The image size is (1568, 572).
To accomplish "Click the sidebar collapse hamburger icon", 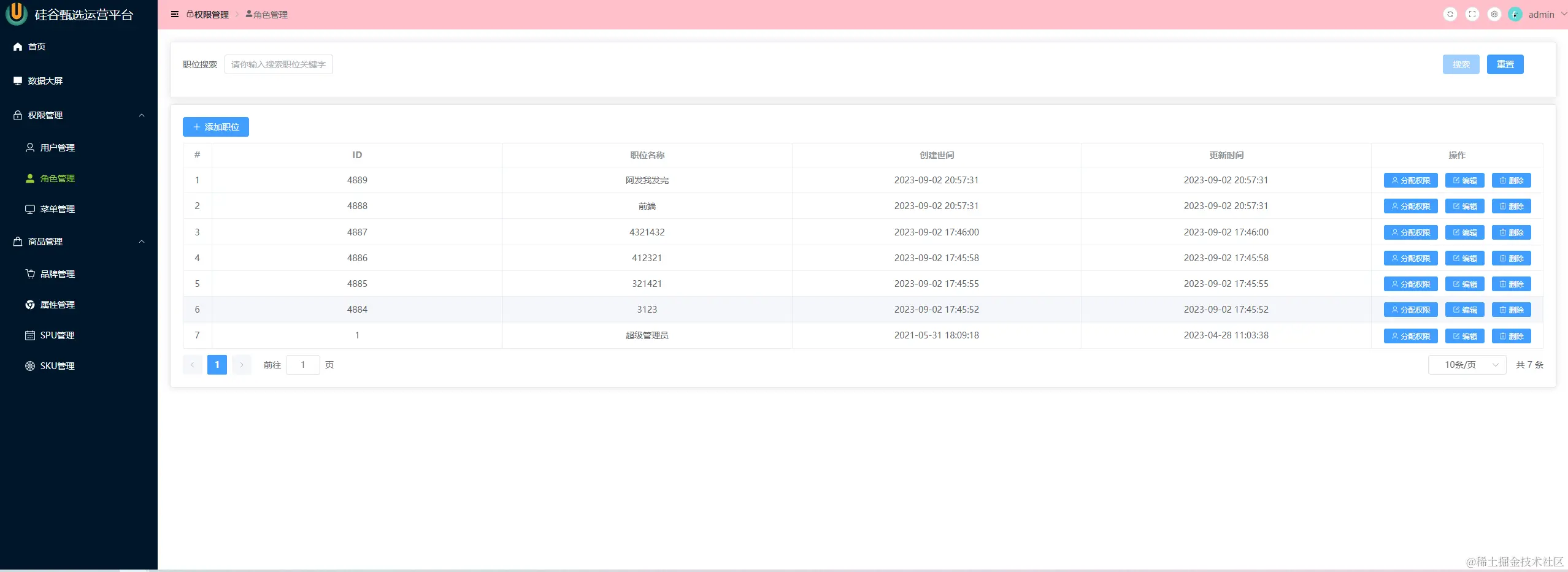I will coord(175,14).
